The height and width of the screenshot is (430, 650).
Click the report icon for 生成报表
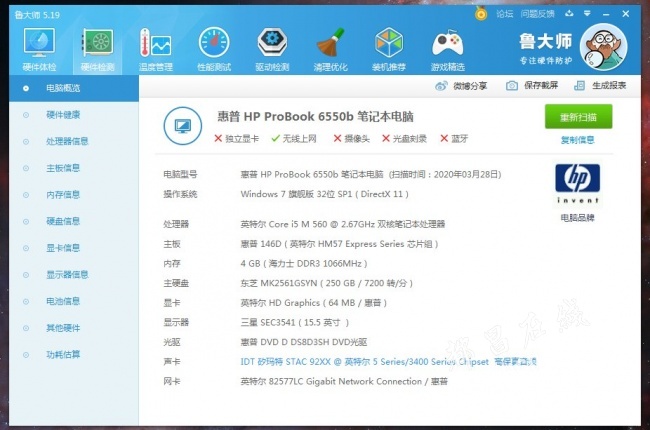coord(579,86)
